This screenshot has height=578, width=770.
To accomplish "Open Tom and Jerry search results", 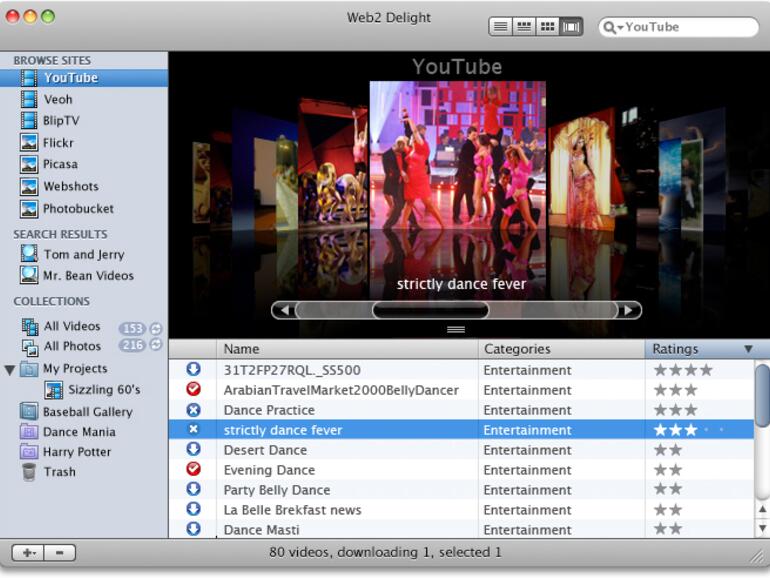I will (83, 254).
